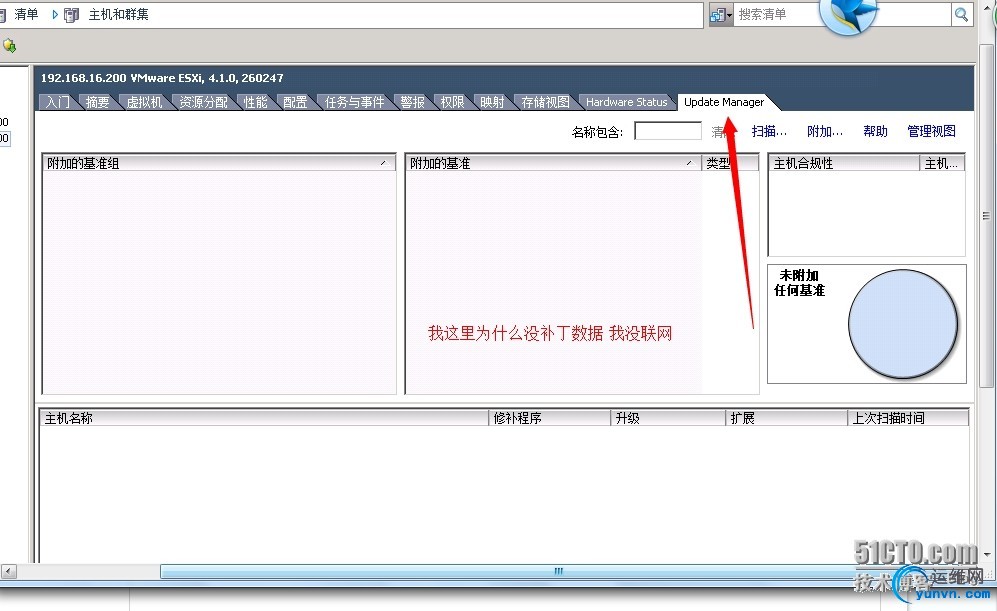Click the 类型 column header

[730, 163]
